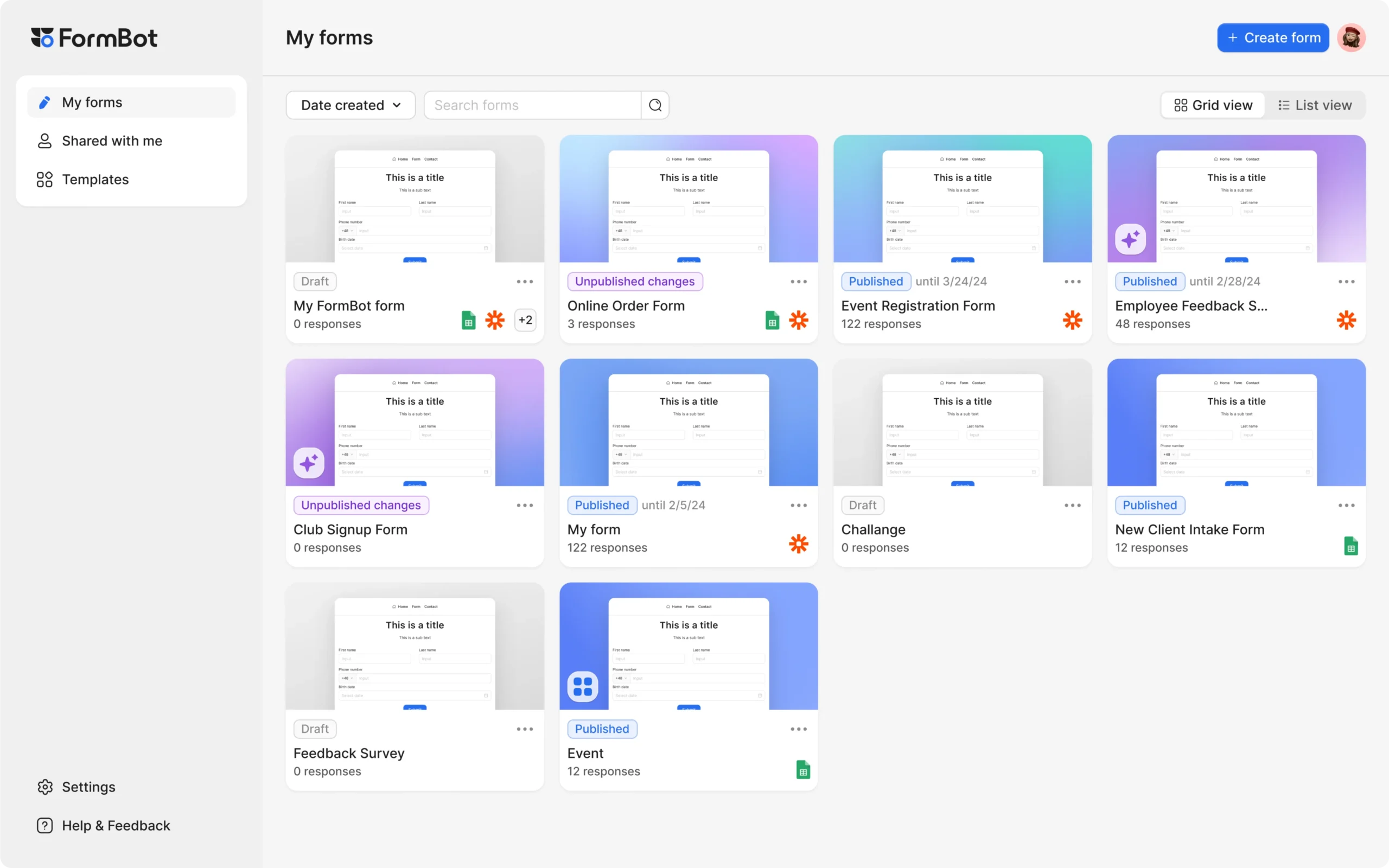Image resolution: width=1389 pixels, height=868 pixels.
Task: Click the Create form button
Action: click(x=1272, y=38)
